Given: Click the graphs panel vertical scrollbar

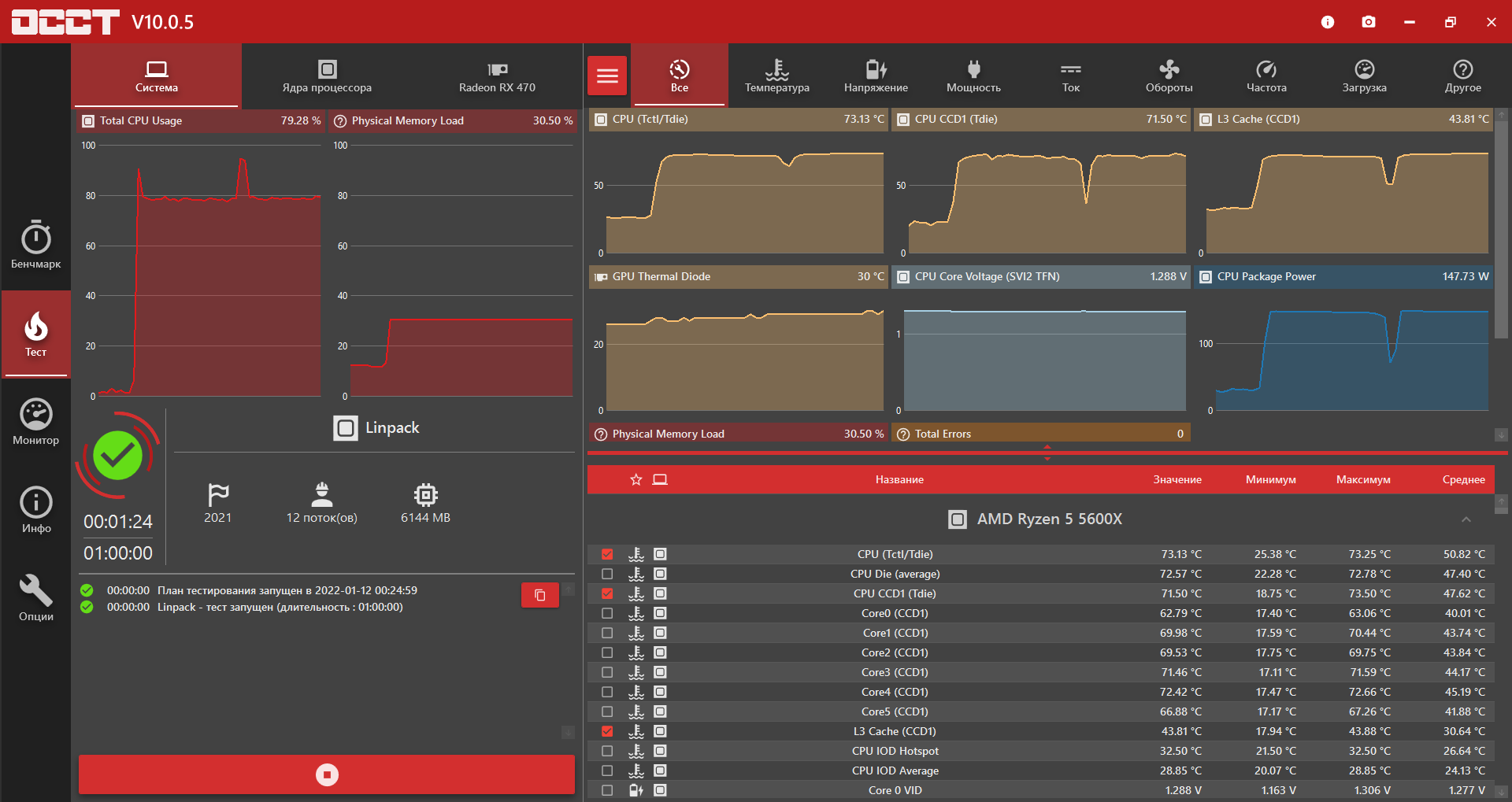Looking at the screenshot, I should pos(1502,228).
